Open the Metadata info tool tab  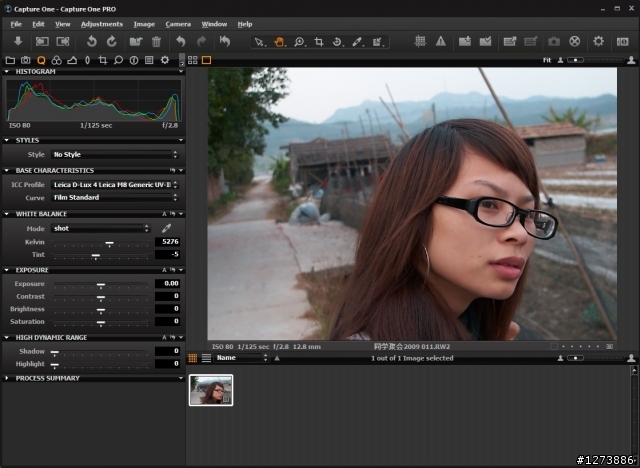133,60
